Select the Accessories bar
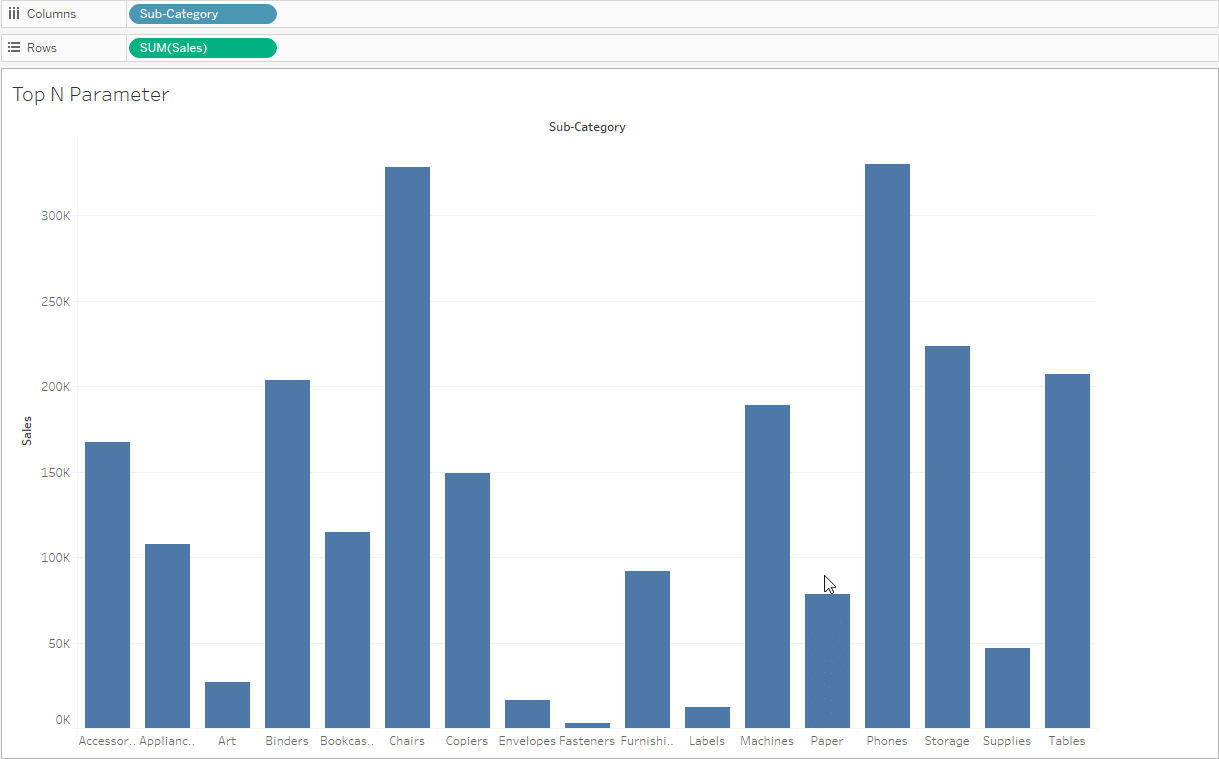Image resolution: width=1219 pixels, height=759 pixels. (107, 584)
